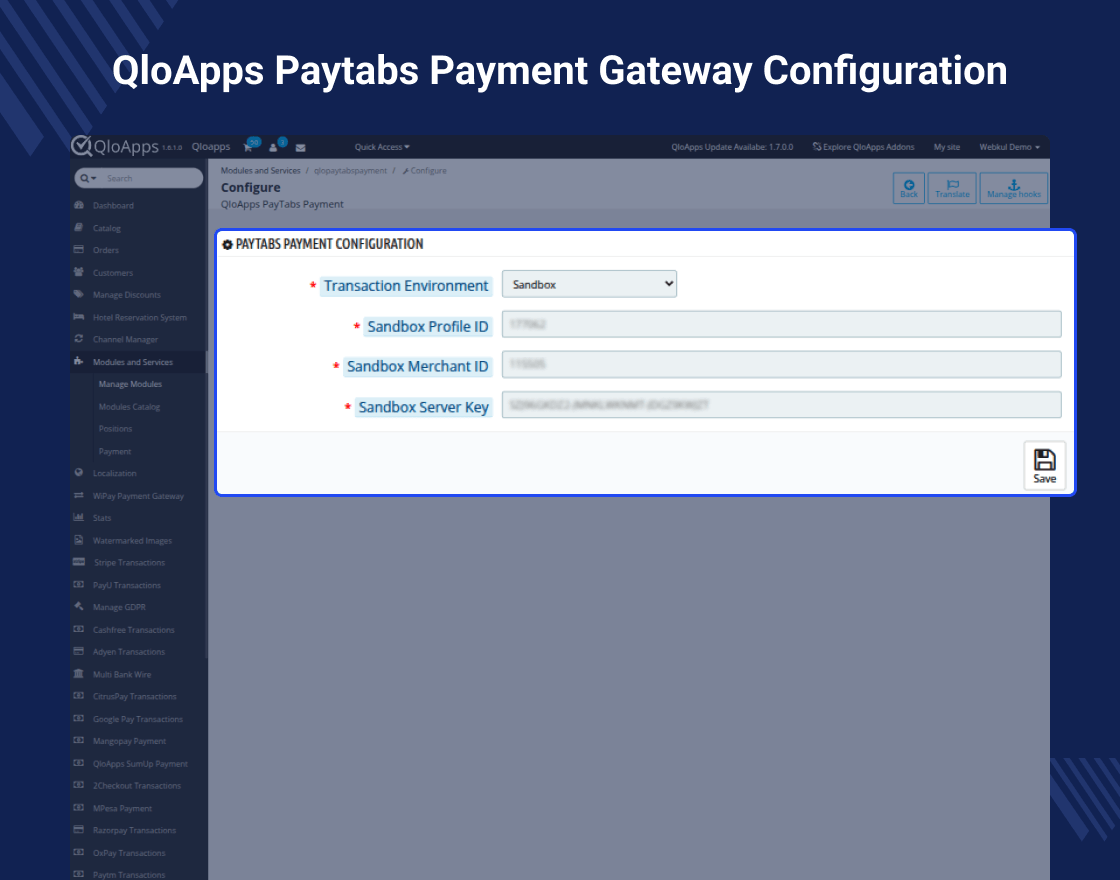Focus the Sandbox Server Key field
The image size is (1120, 880).
point(781,405)
